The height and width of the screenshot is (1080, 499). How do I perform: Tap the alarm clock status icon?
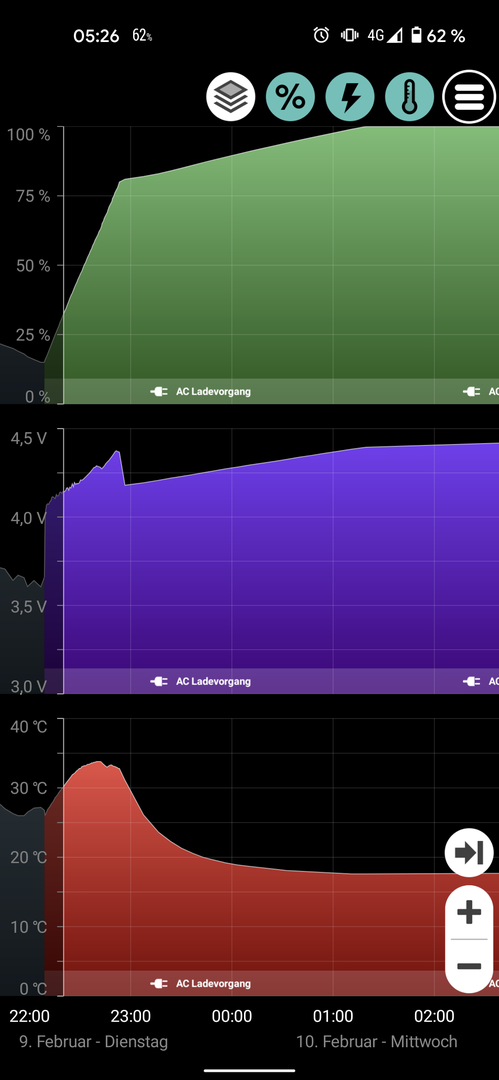pos(321,35)
